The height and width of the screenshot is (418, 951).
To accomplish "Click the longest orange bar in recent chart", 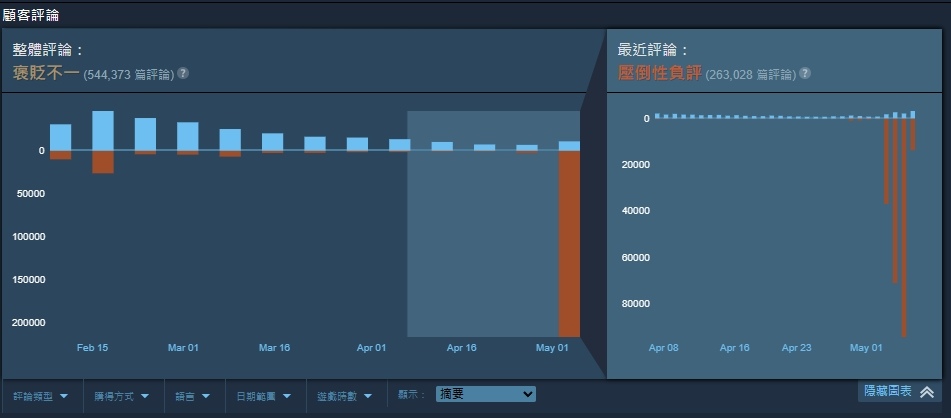I will click(904, 228).
